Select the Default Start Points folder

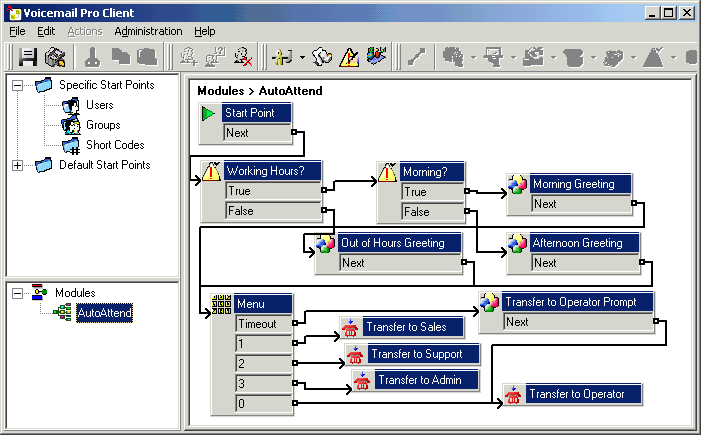(105, 165)
